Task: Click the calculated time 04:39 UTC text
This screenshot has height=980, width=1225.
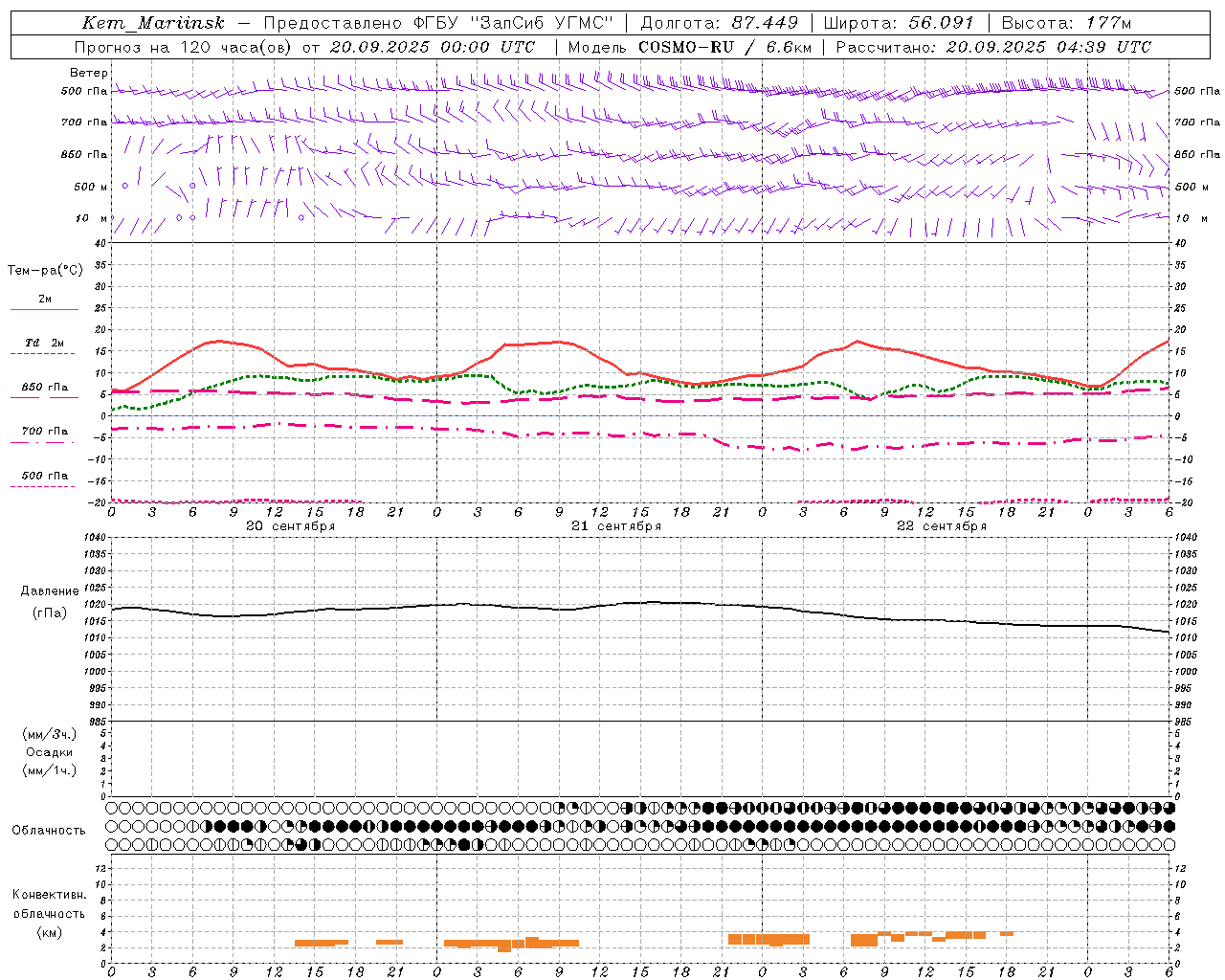Action: [x=1098, y=47]
